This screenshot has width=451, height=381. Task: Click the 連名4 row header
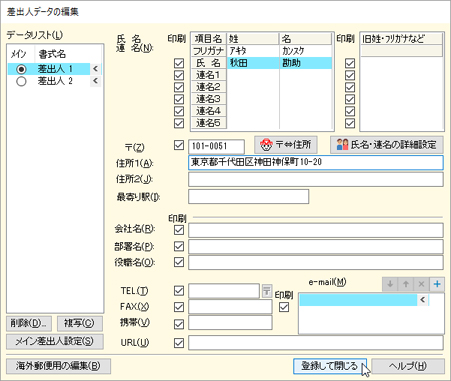click(209, 111)
